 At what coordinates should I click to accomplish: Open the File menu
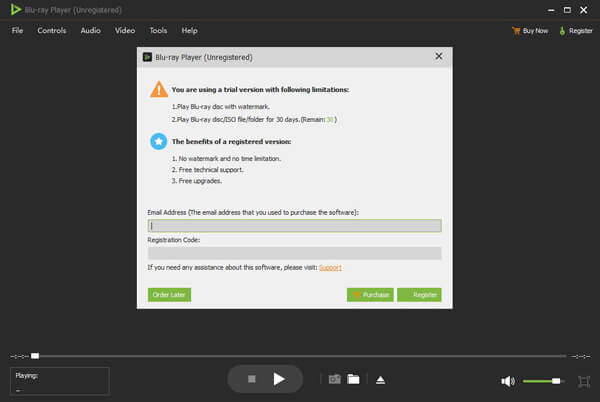point(17,31)
